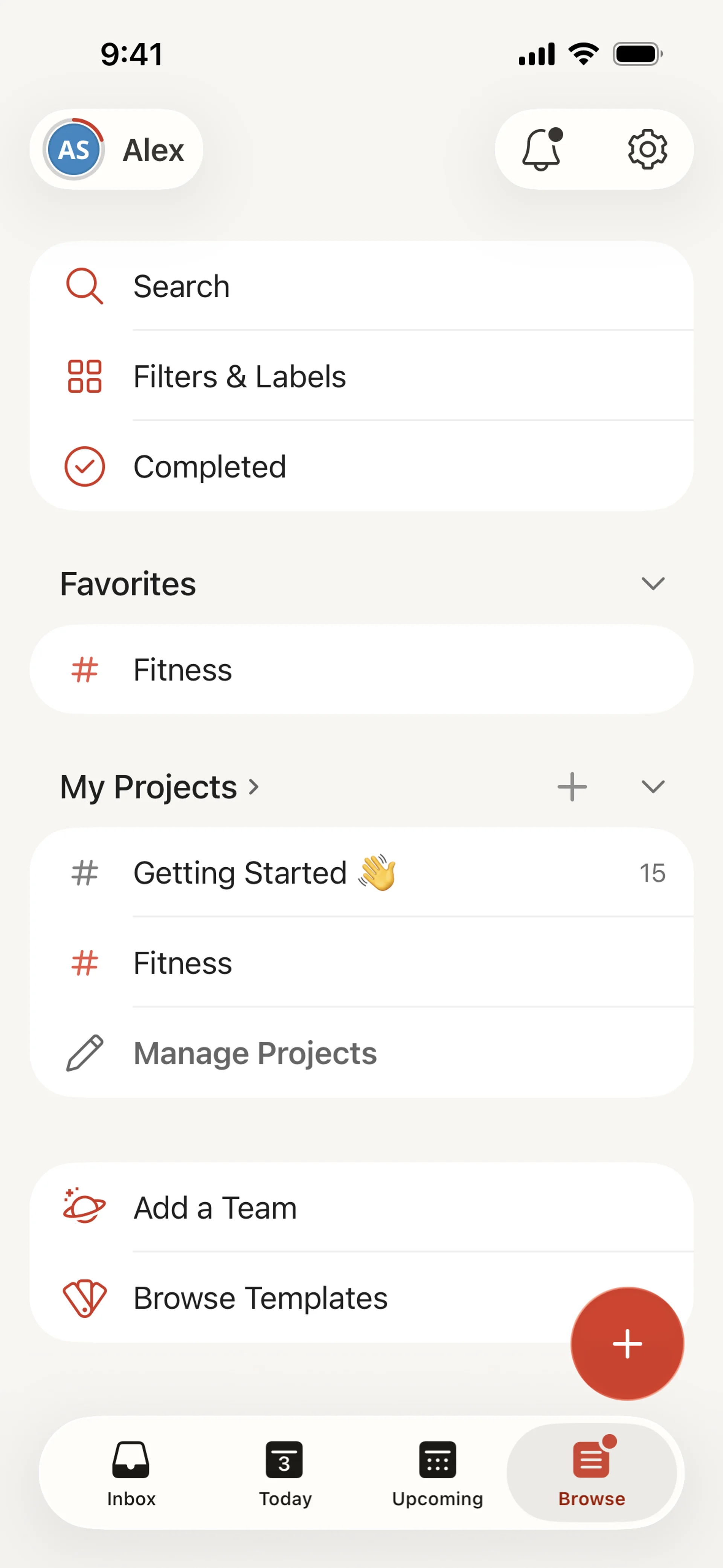
Task: Open My Projects header chevron
Action: 254,787
